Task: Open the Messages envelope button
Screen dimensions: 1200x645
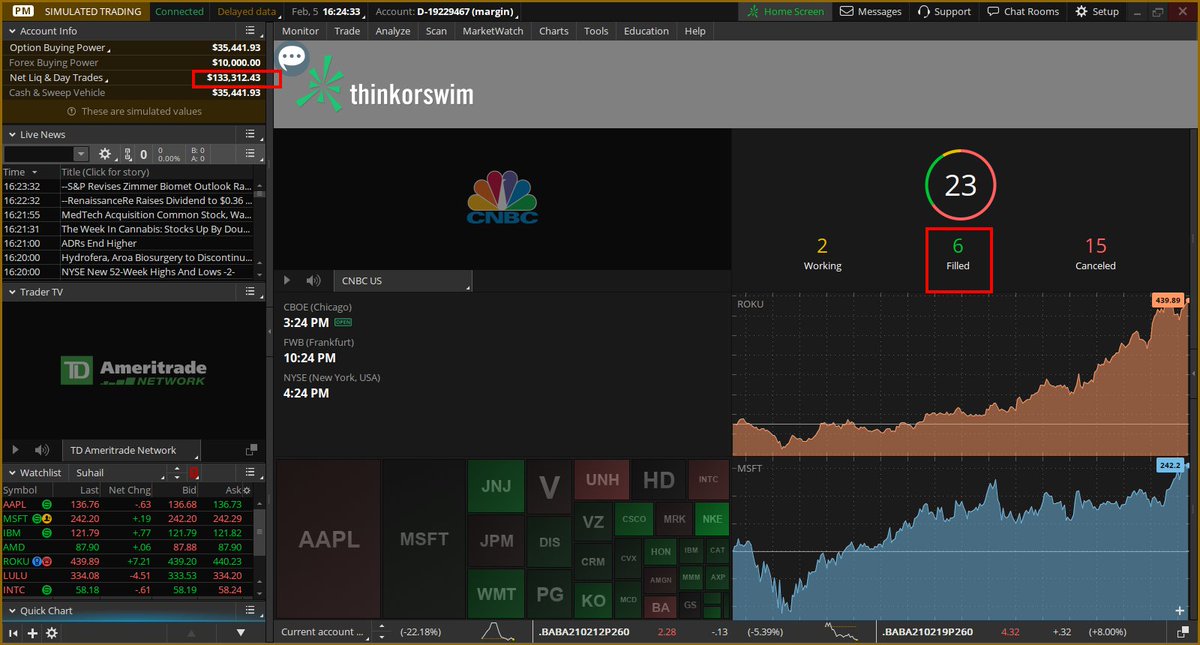Action: (870, 11)
